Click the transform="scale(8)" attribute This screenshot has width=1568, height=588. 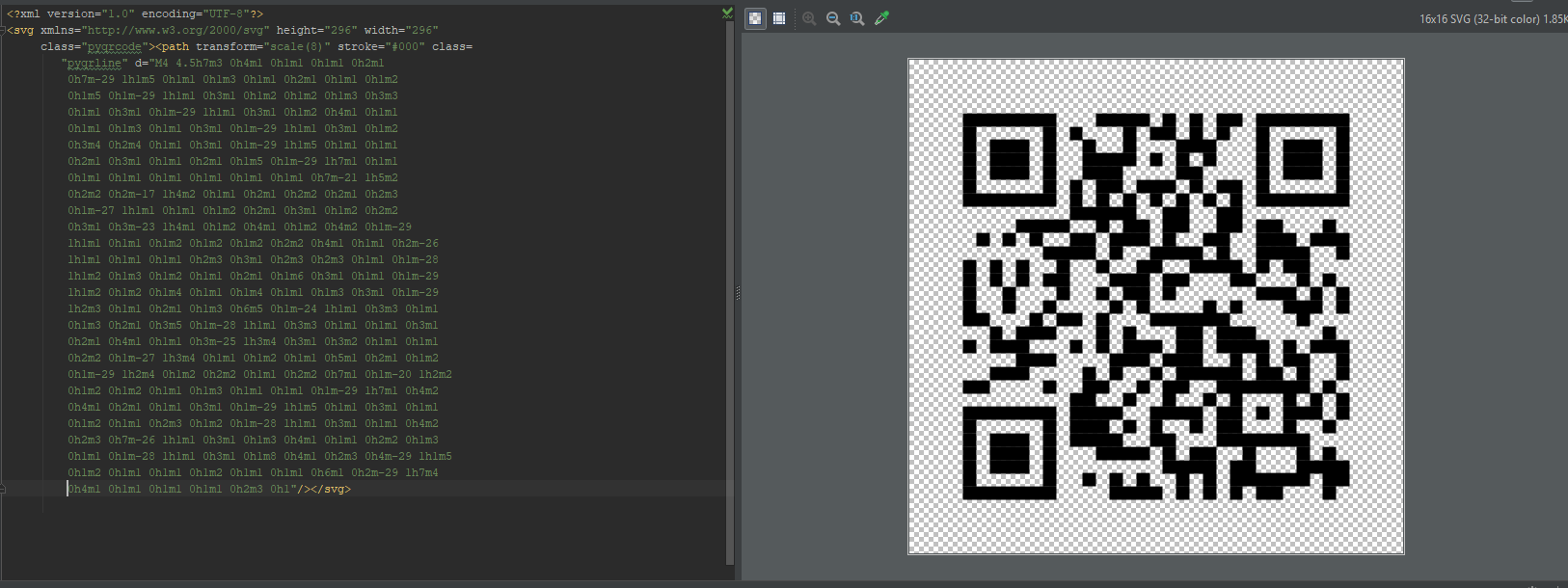263,46
